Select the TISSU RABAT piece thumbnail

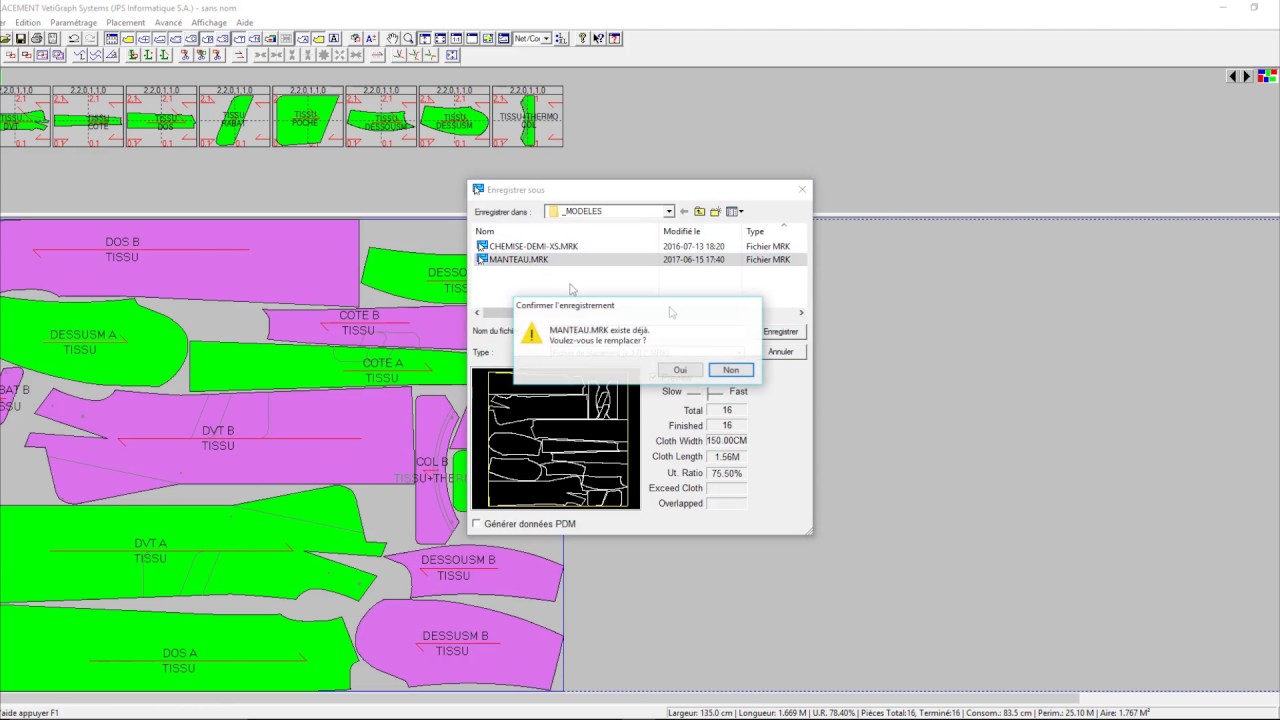coord(234,117)
